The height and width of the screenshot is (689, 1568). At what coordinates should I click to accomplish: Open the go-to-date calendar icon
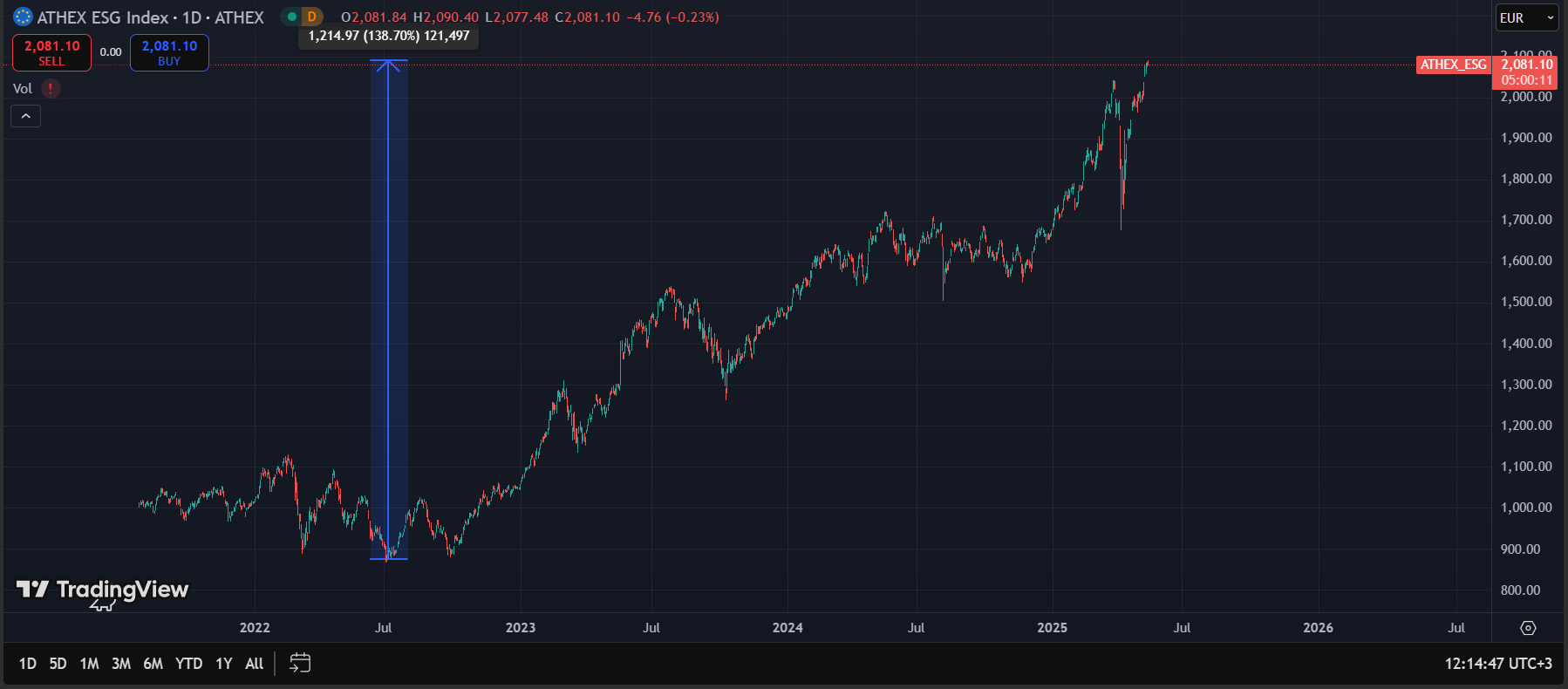pyautogui.click(x=300, y=663)
